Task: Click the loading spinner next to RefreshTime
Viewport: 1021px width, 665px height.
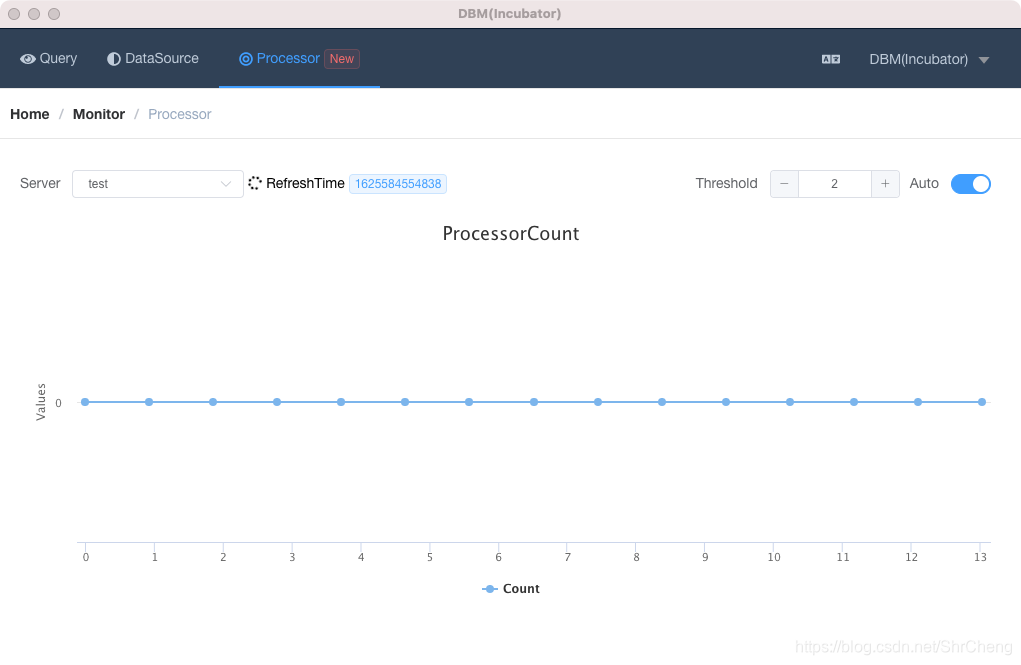Action: point(255,183)
